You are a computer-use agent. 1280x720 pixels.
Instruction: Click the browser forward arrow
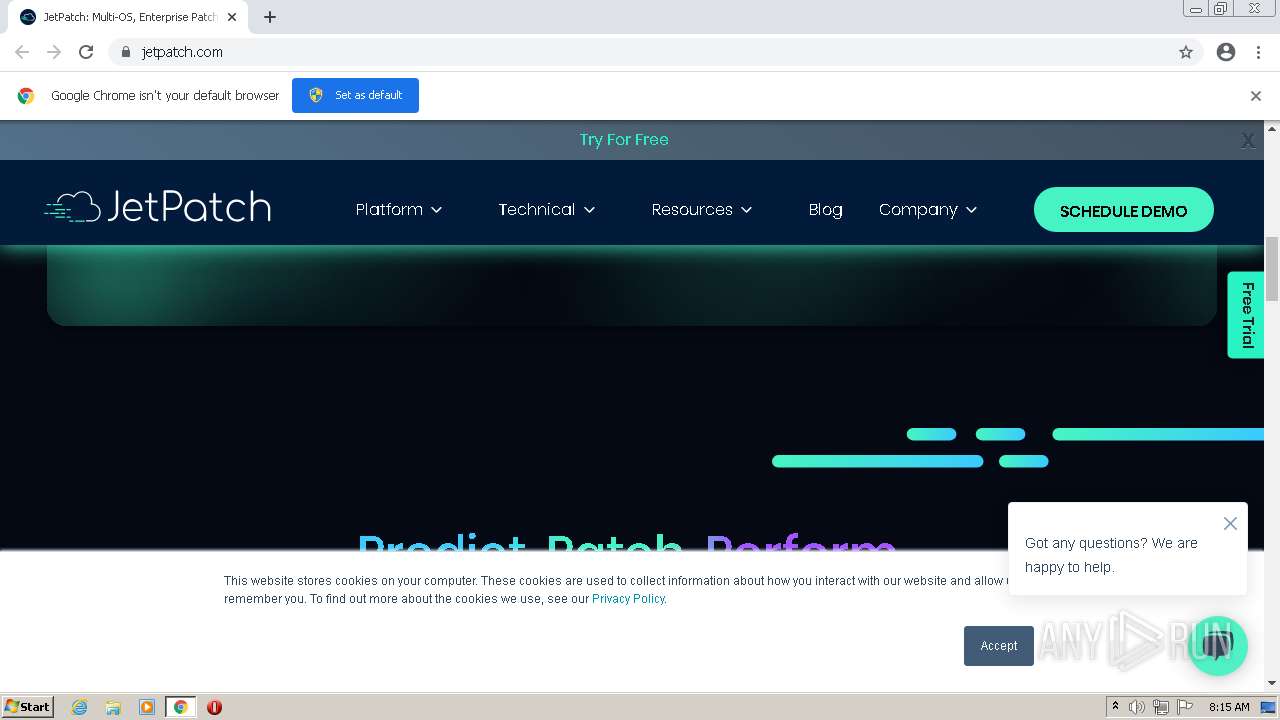click(x=54, y=52)
